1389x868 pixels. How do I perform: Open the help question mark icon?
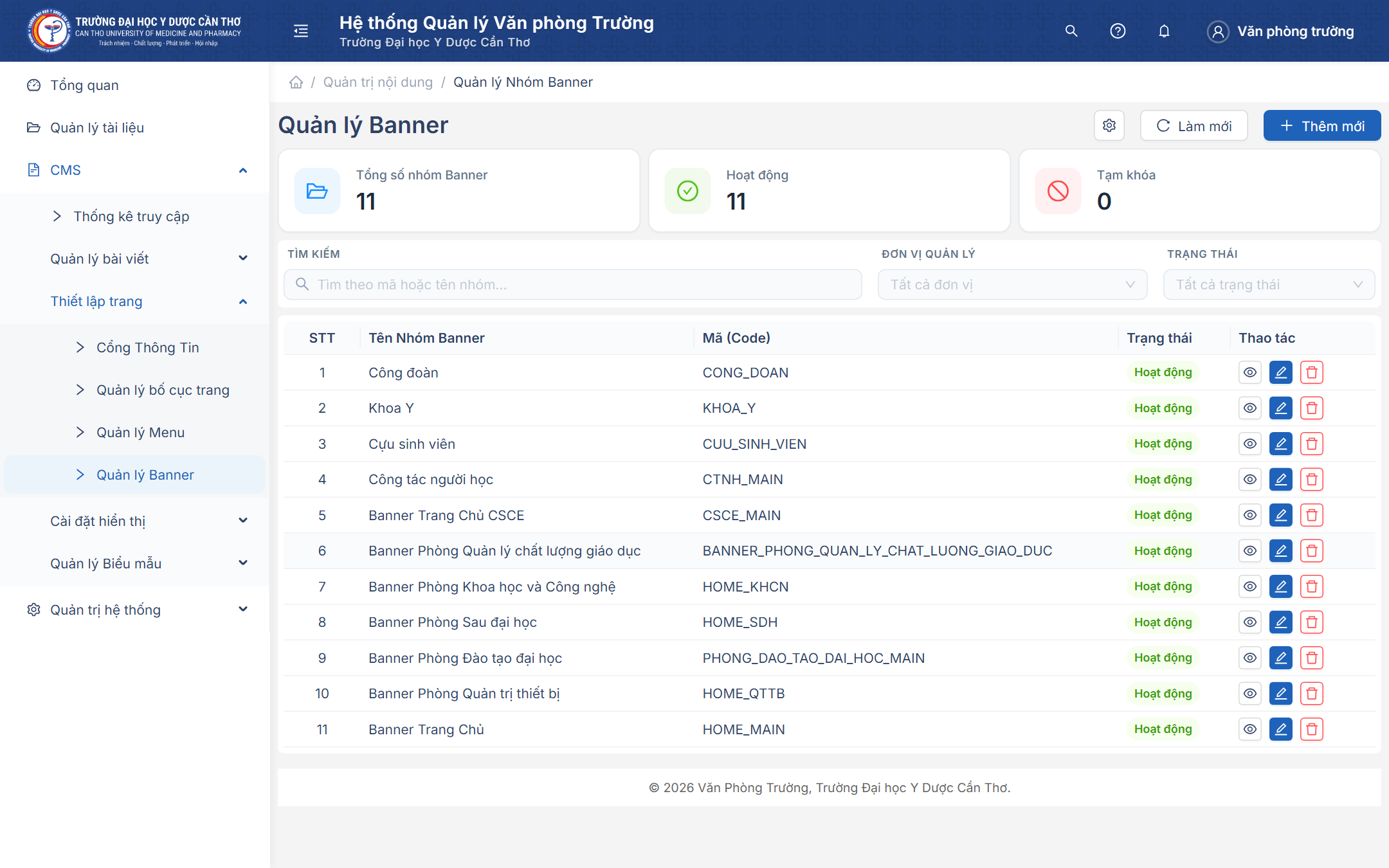1118,31
